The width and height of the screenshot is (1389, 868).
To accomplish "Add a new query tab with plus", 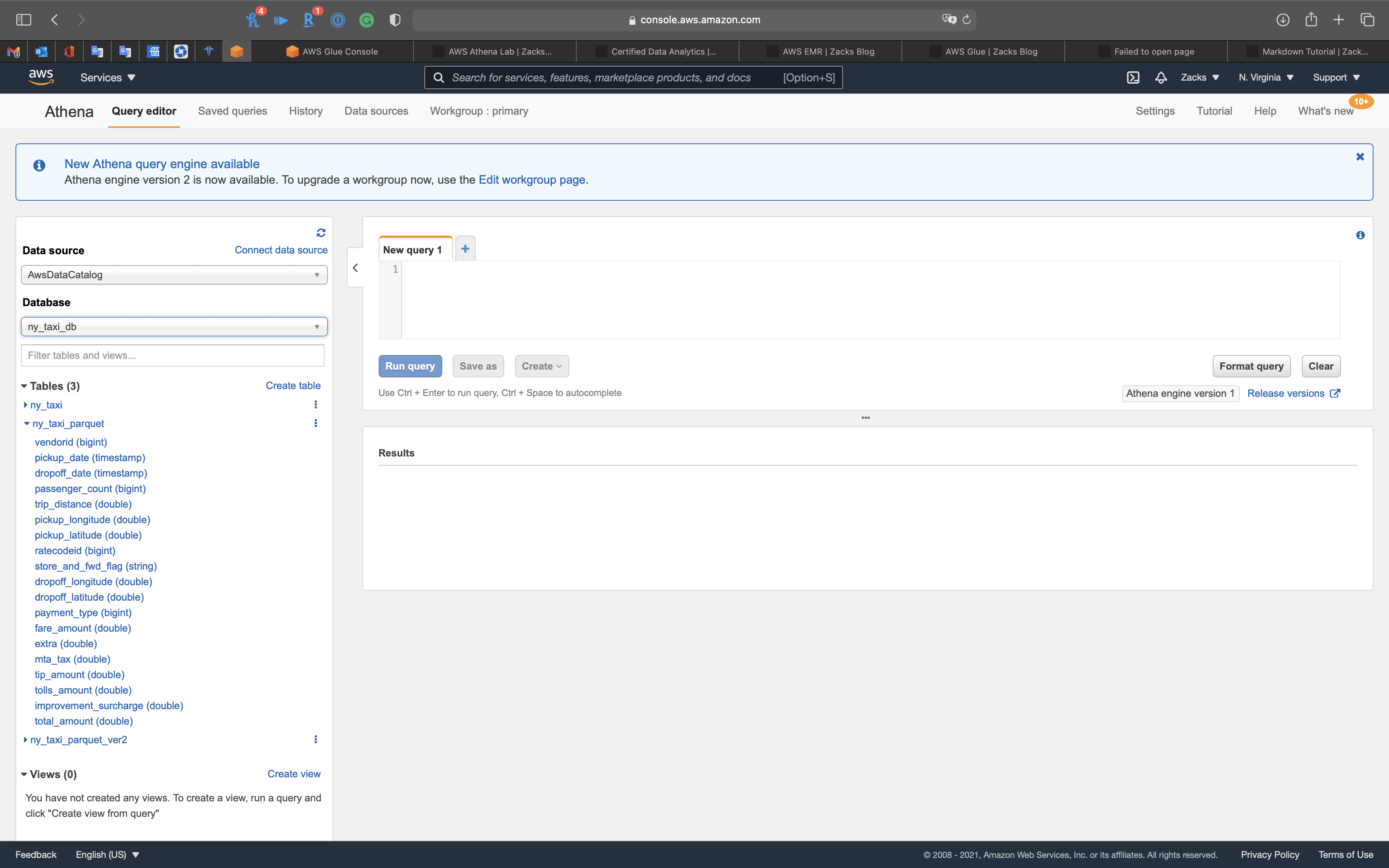I will pyautogui.click(x=465, y=248).
